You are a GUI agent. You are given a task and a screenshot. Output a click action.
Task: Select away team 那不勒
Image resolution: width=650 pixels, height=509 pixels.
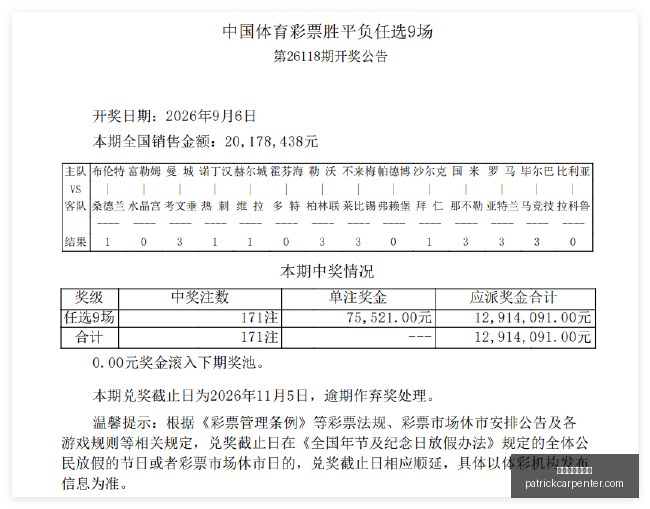466,206
